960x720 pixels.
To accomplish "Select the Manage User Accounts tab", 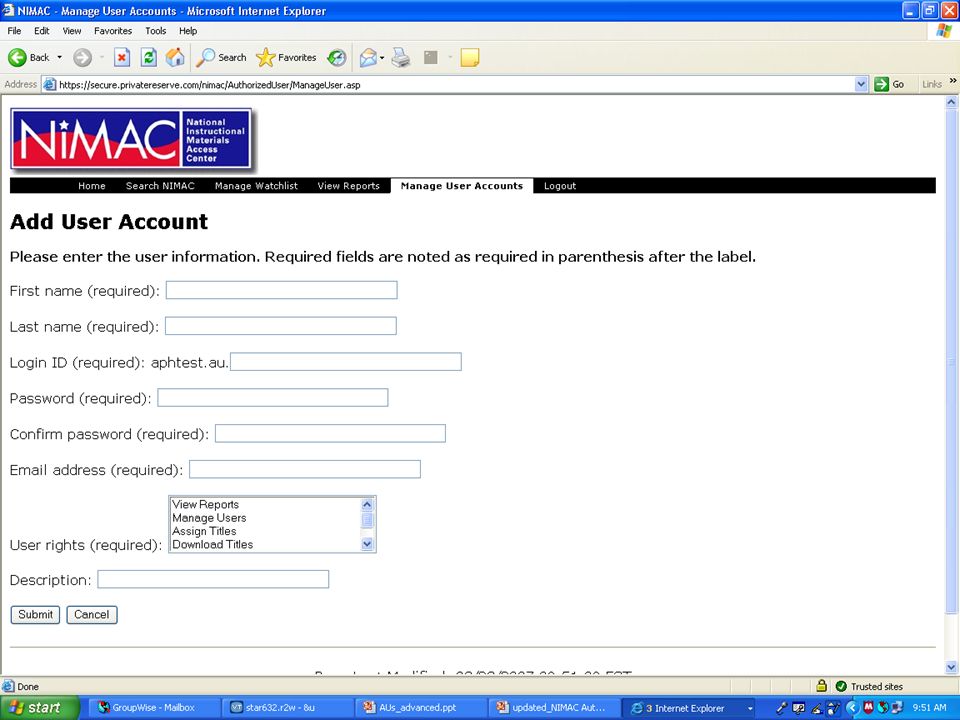I will coord(462,186).
